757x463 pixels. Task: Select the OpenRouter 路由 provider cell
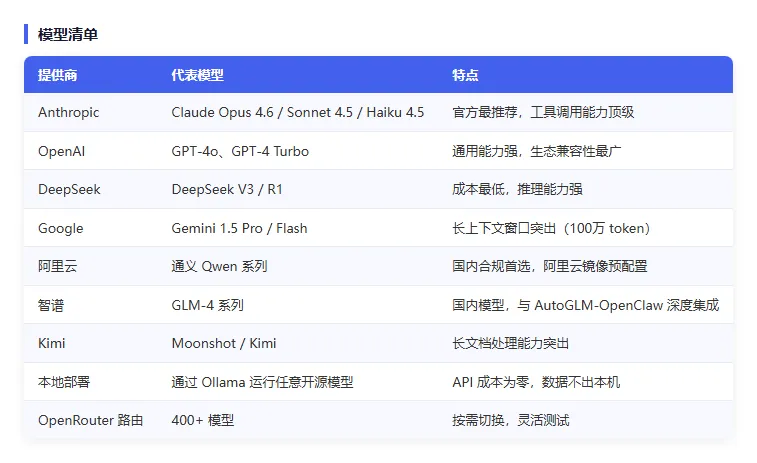(x=90, y=421)
